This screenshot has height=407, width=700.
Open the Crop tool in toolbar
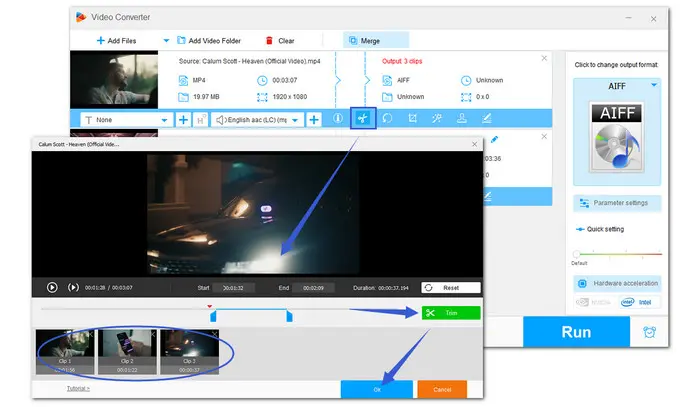coord(412,118)
